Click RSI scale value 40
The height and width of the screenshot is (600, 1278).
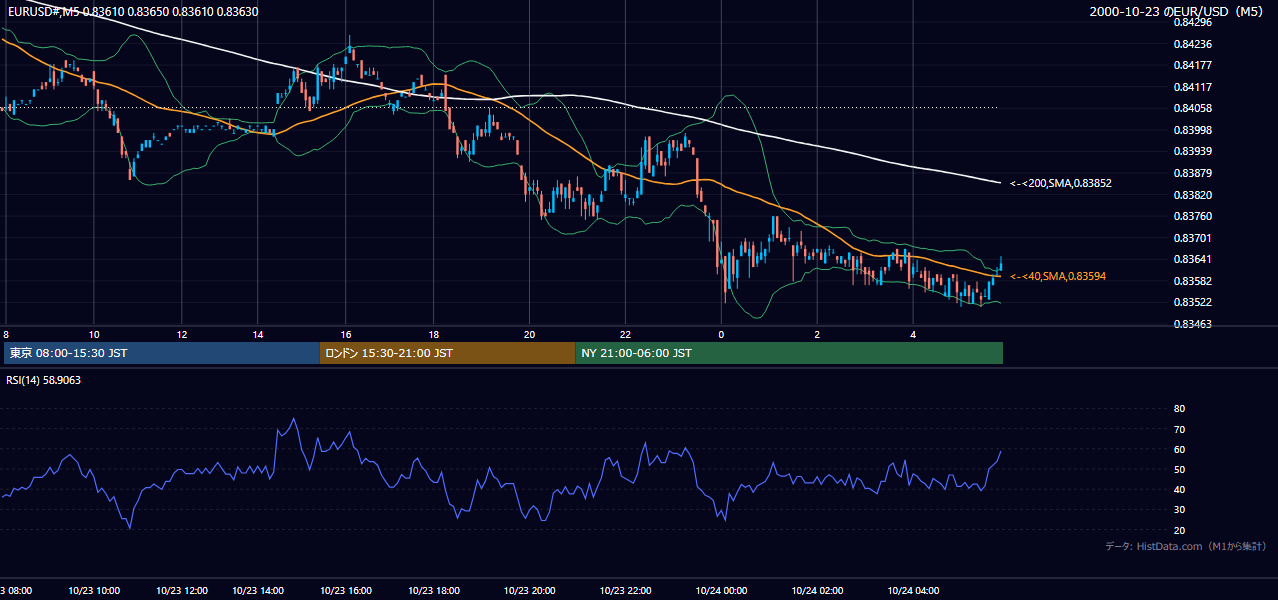pyautogui.click(x=1179, y=489)
